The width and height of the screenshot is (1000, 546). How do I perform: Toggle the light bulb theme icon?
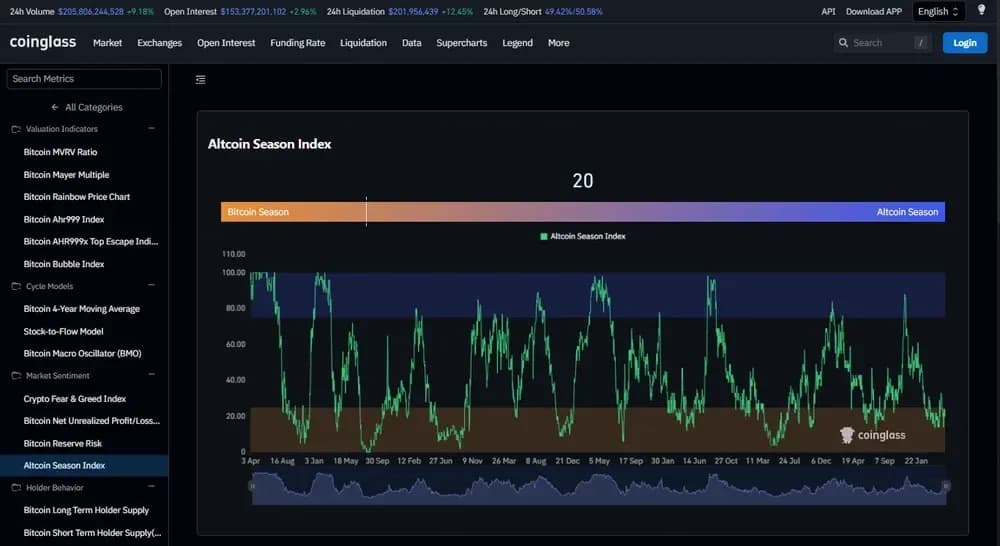point(982,10)
